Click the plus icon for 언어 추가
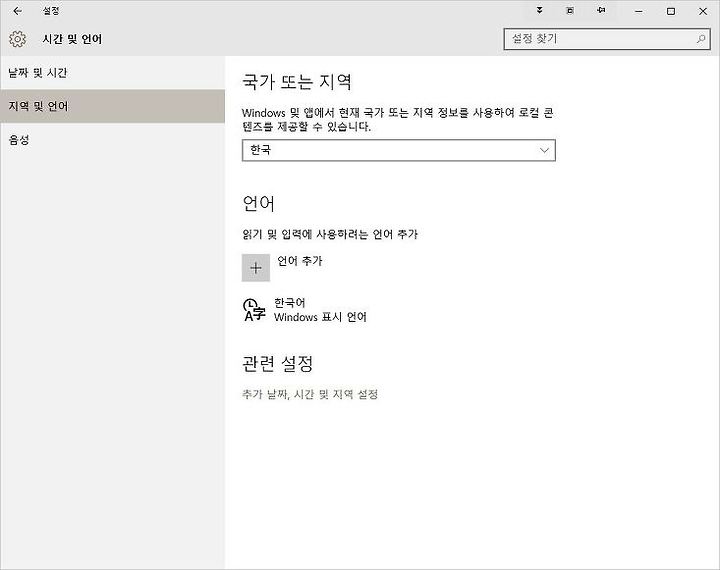This screenshot has width=720, height=570. pos(256,268)
